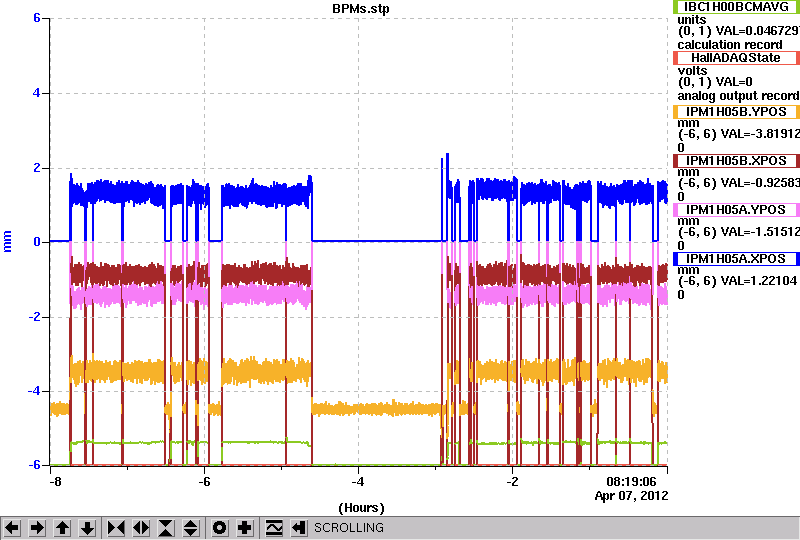This screenshot has height=540, width=800.
Task: Click vertical diamond zoom-out Y axis button
Action: pos(191,528)
